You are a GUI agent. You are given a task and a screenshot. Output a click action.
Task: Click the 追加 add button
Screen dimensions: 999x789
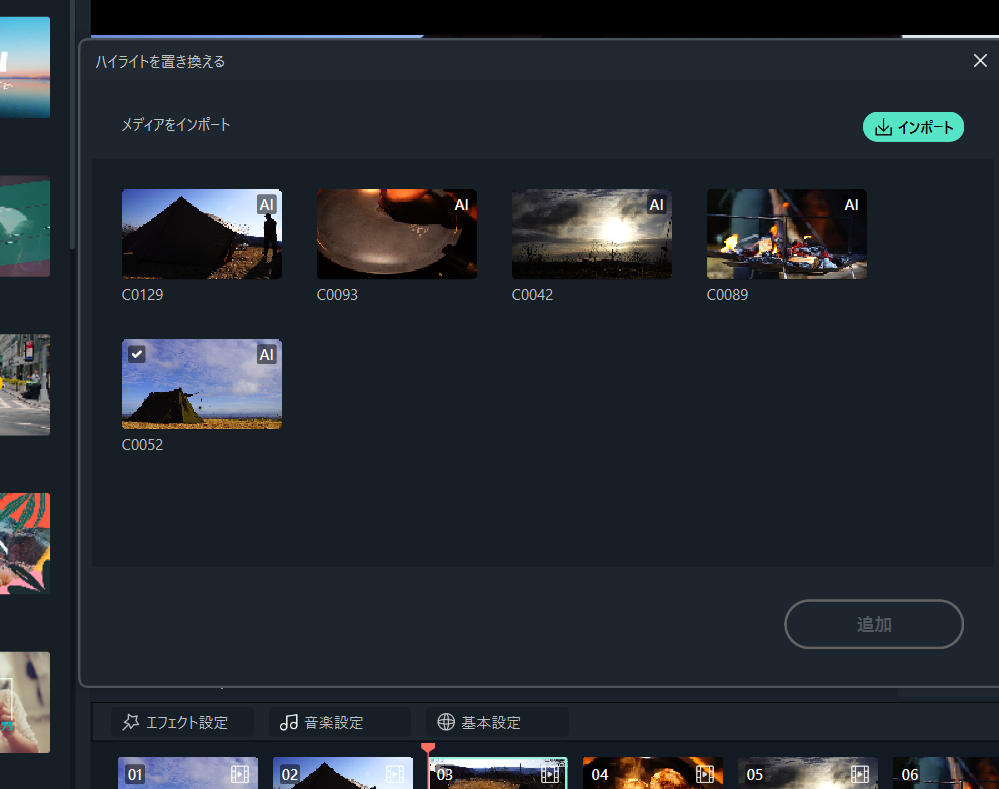(x=873, y=624)
